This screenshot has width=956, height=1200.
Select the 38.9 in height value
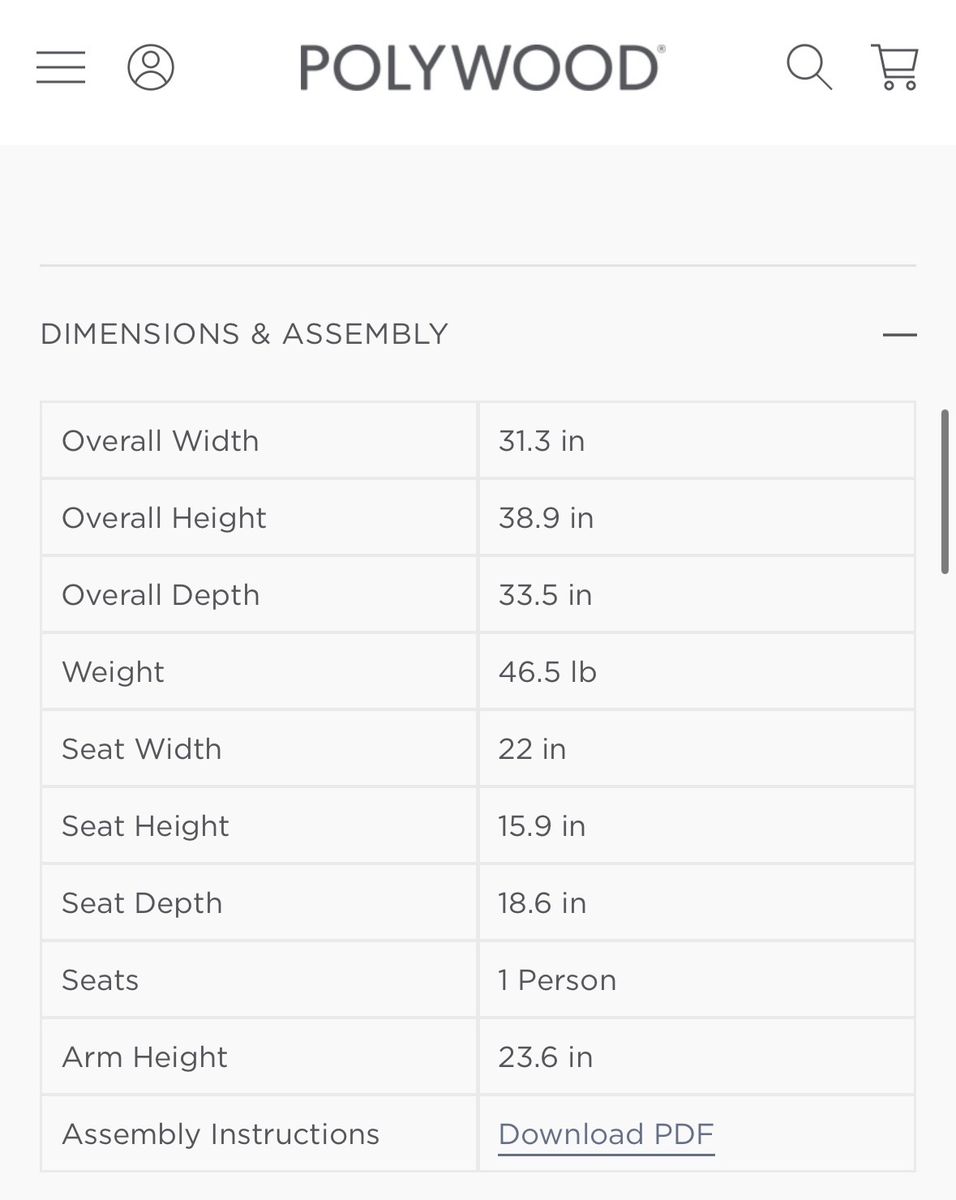546,518
